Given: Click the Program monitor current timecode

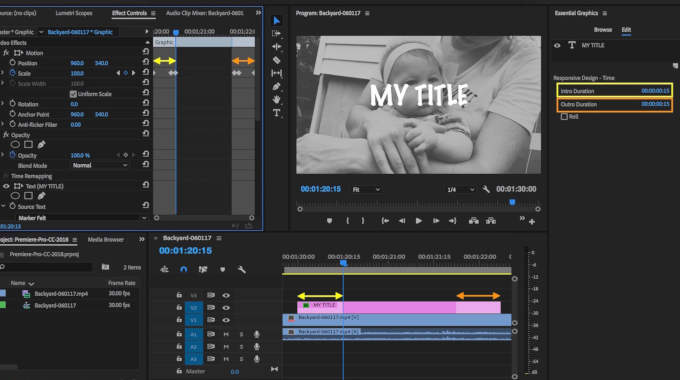Looking at the screenshot, I should pos(320,189).
